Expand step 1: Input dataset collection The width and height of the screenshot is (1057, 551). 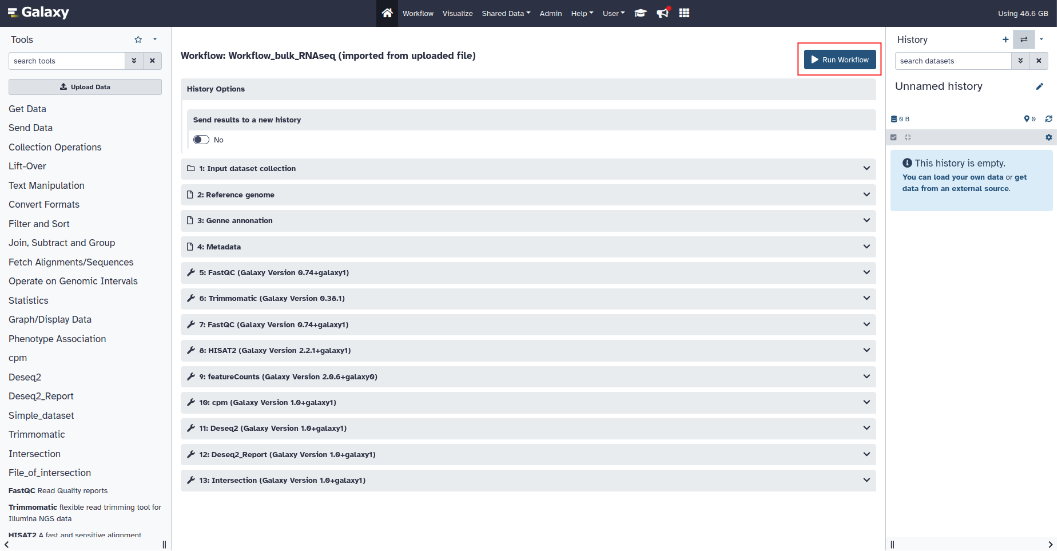coord(528,168)
